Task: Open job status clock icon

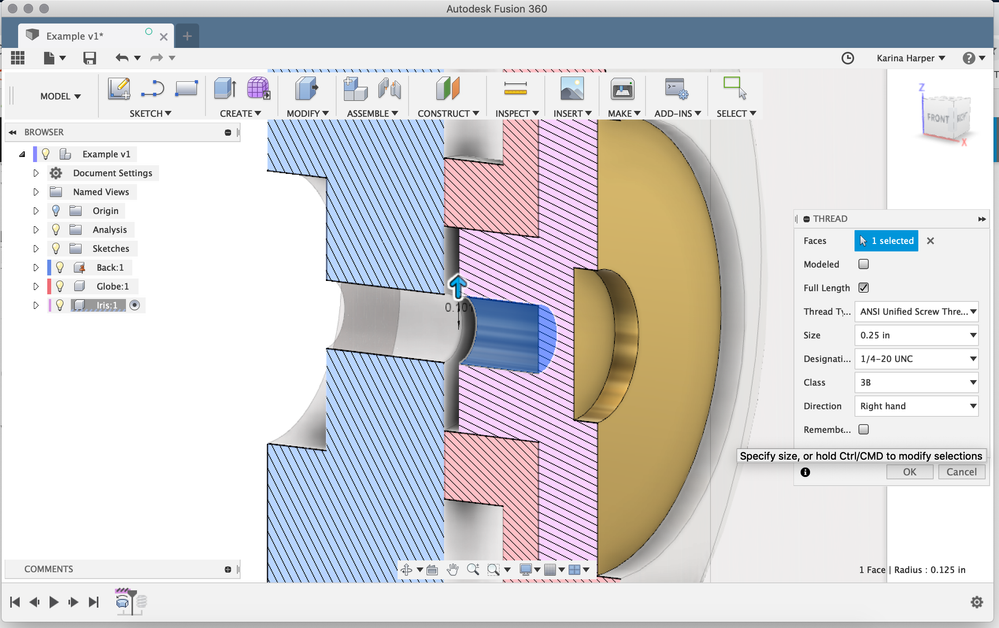Action: click(847, 58)
